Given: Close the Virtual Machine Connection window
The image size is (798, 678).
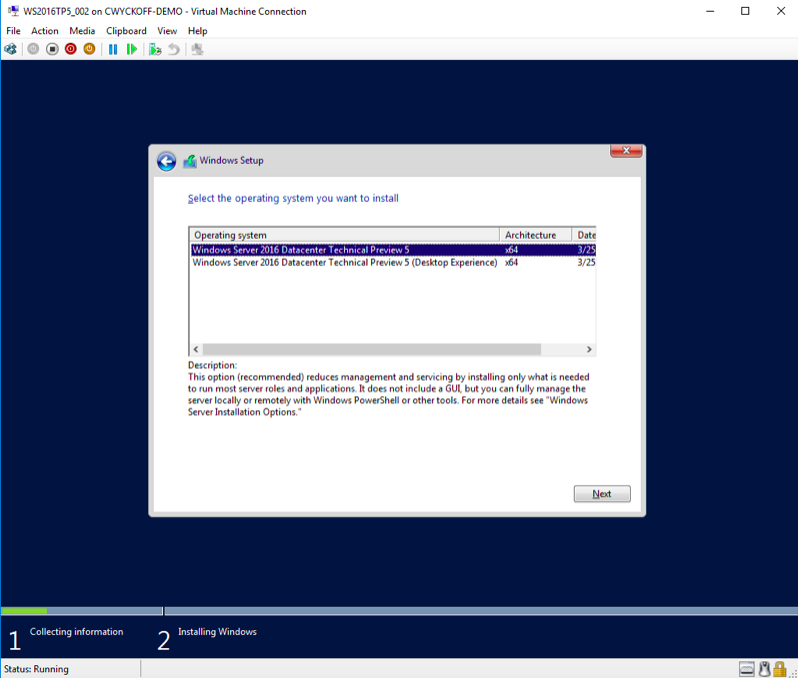Looking at the screenshot, I should pyautogui.click(x=781, y=11).
